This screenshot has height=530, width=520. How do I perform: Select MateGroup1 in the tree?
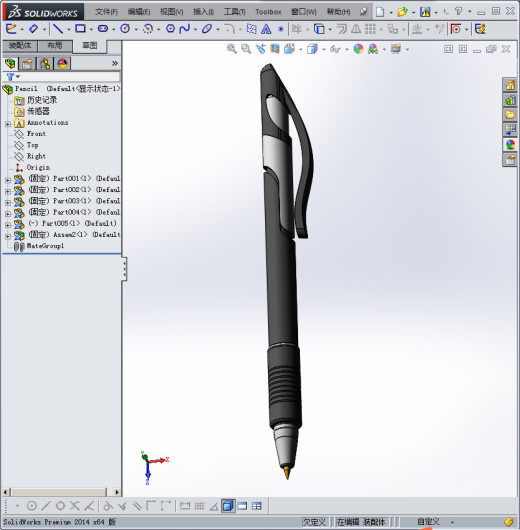click(45, 246)
